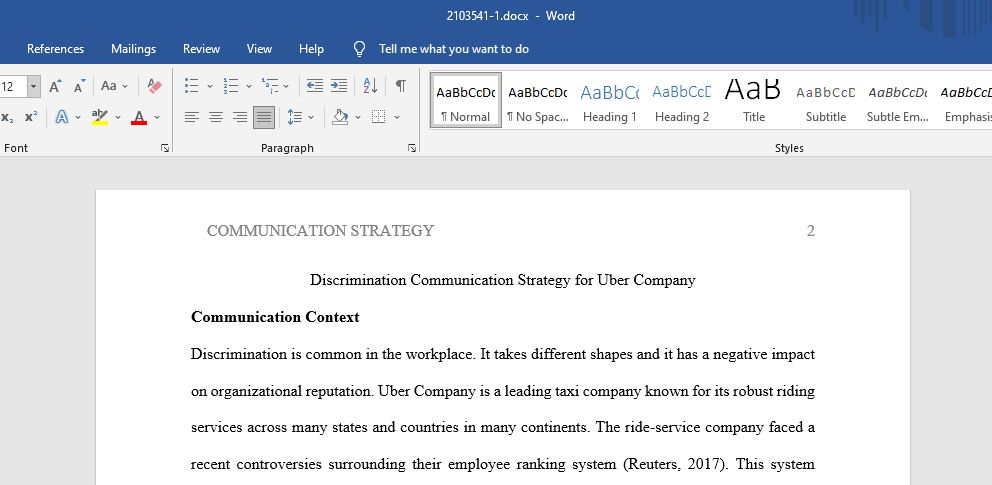The image size is (992, 485).
Task: Apply numbered list
Action: (231, 86)
